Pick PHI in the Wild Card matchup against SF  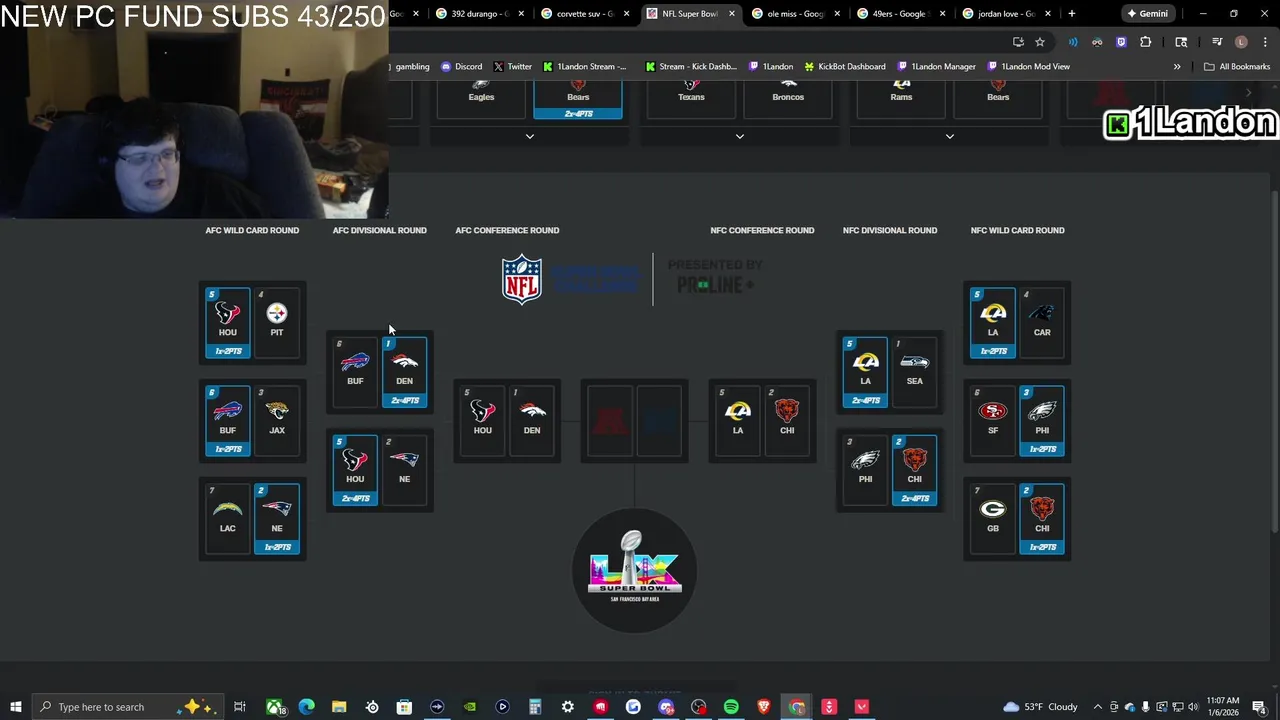pyautogui.click(x=1042, y=420)
